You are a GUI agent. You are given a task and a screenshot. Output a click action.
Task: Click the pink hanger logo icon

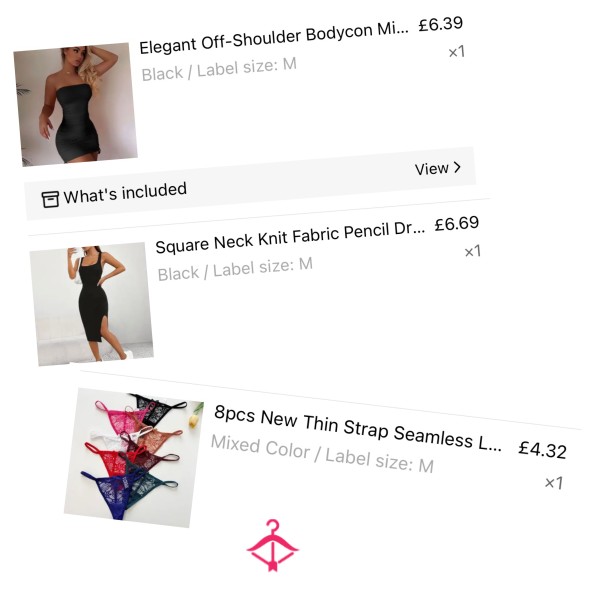point(272,545)
